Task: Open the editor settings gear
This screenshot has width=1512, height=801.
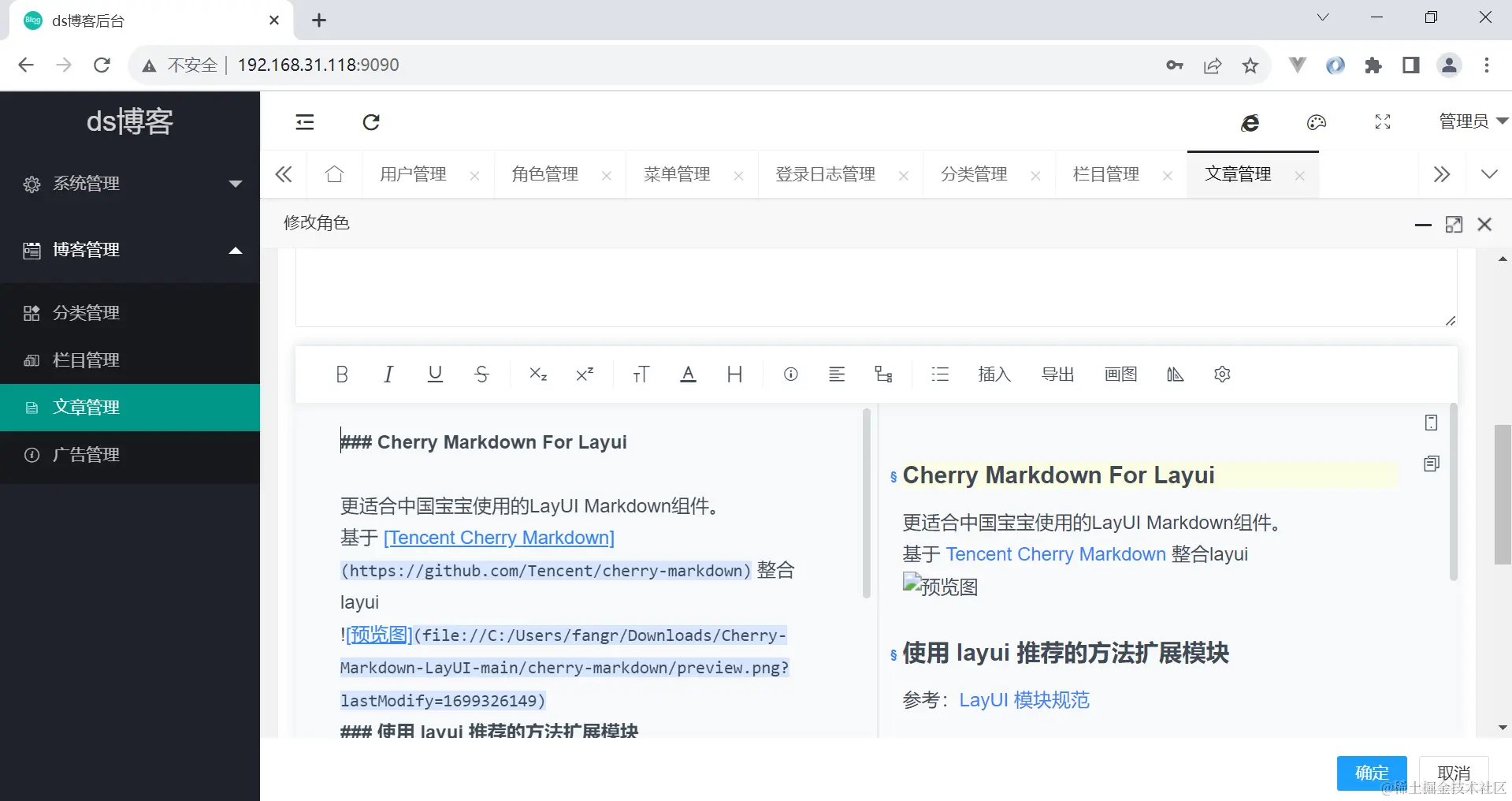Action: 1222,374
